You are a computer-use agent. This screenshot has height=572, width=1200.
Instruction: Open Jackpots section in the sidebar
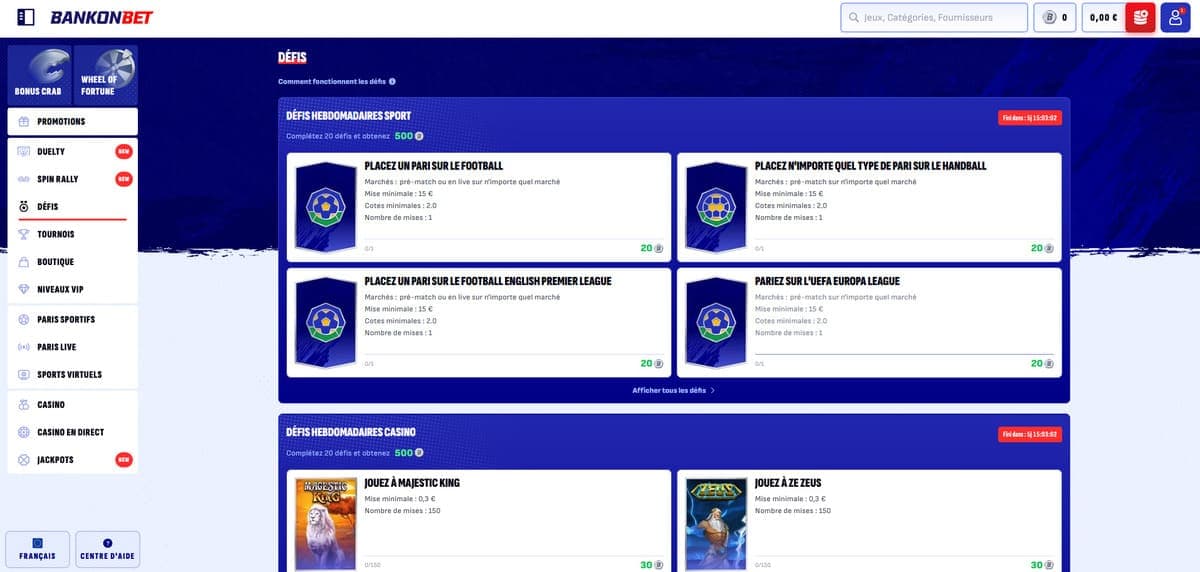pos(72,460)
